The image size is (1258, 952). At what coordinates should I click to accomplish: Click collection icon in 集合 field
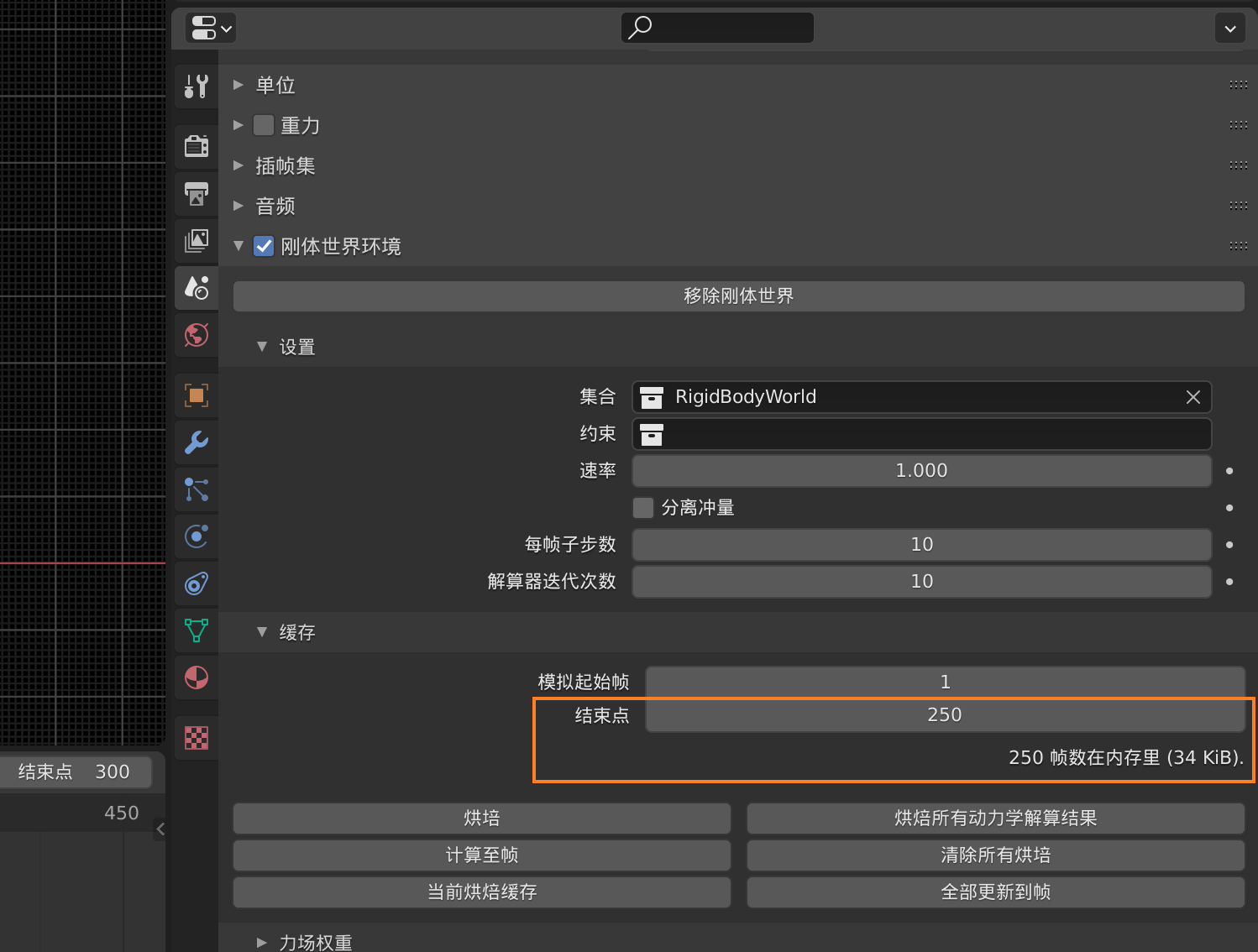[x=652, y=397]
